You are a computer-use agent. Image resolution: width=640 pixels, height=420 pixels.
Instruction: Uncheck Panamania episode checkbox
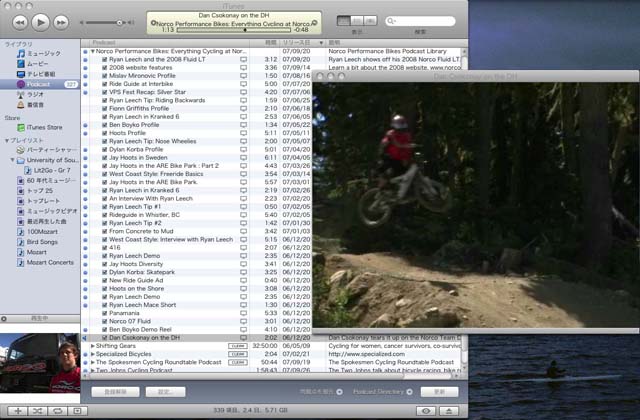tap(105, 313)
